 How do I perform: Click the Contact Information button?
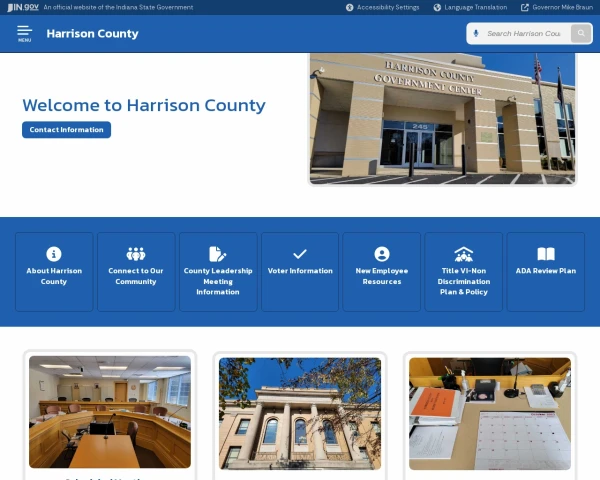click(x=67, y=130)
